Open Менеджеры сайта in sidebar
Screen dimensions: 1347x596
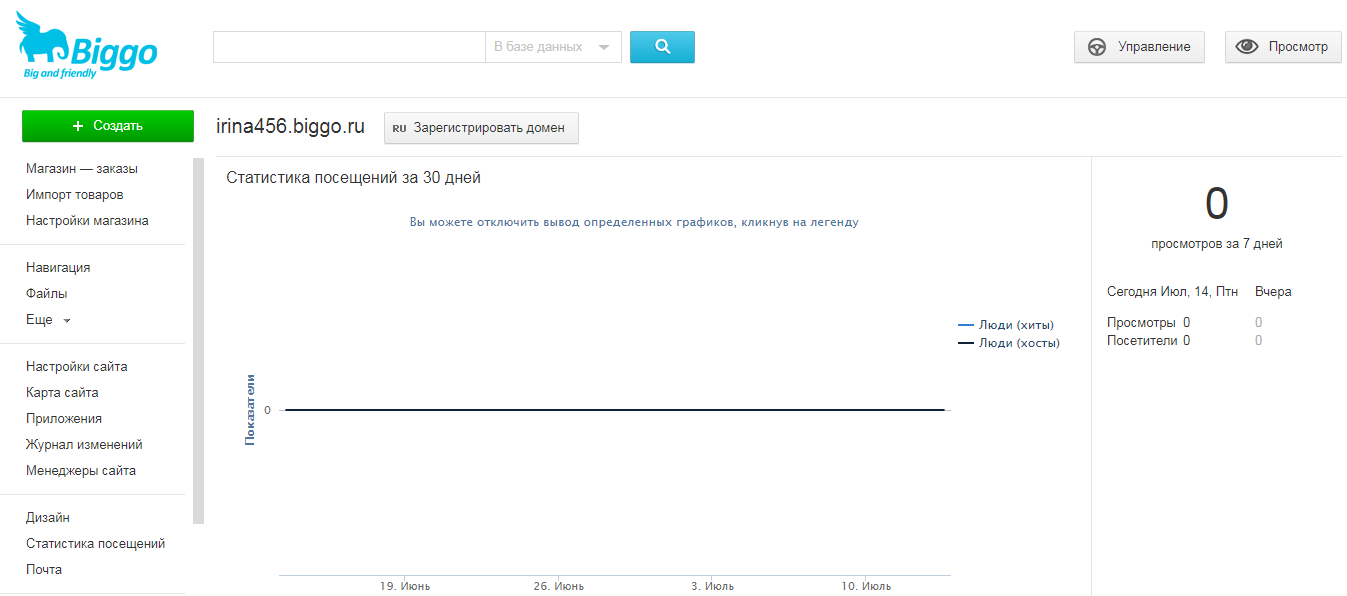(x=81, y=471)
